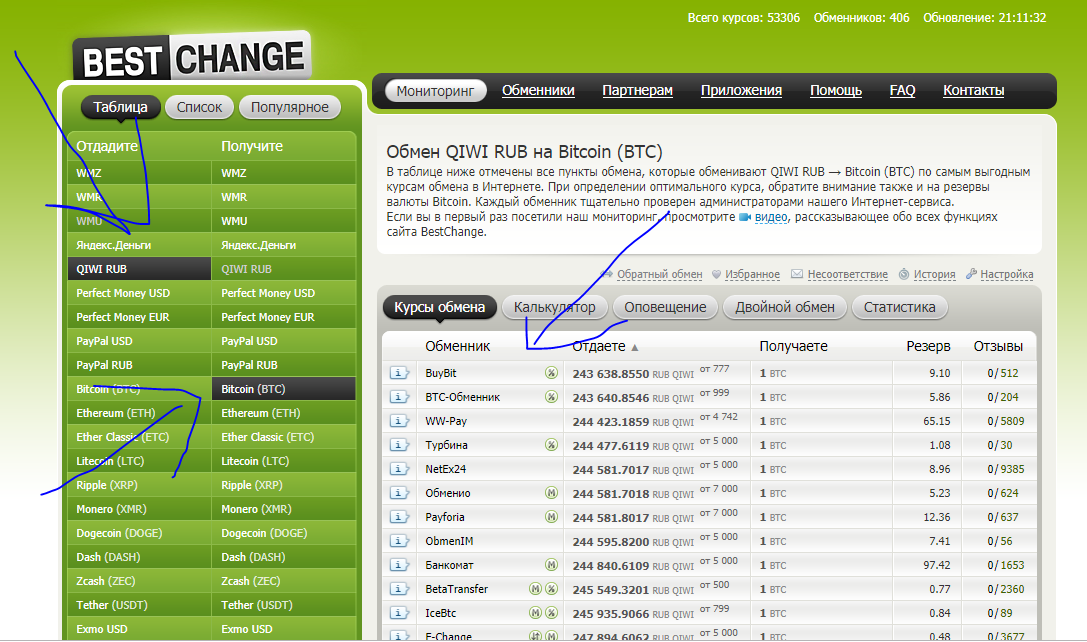Open reviews count 0/9385 for NetEx24

point(1005,469)
